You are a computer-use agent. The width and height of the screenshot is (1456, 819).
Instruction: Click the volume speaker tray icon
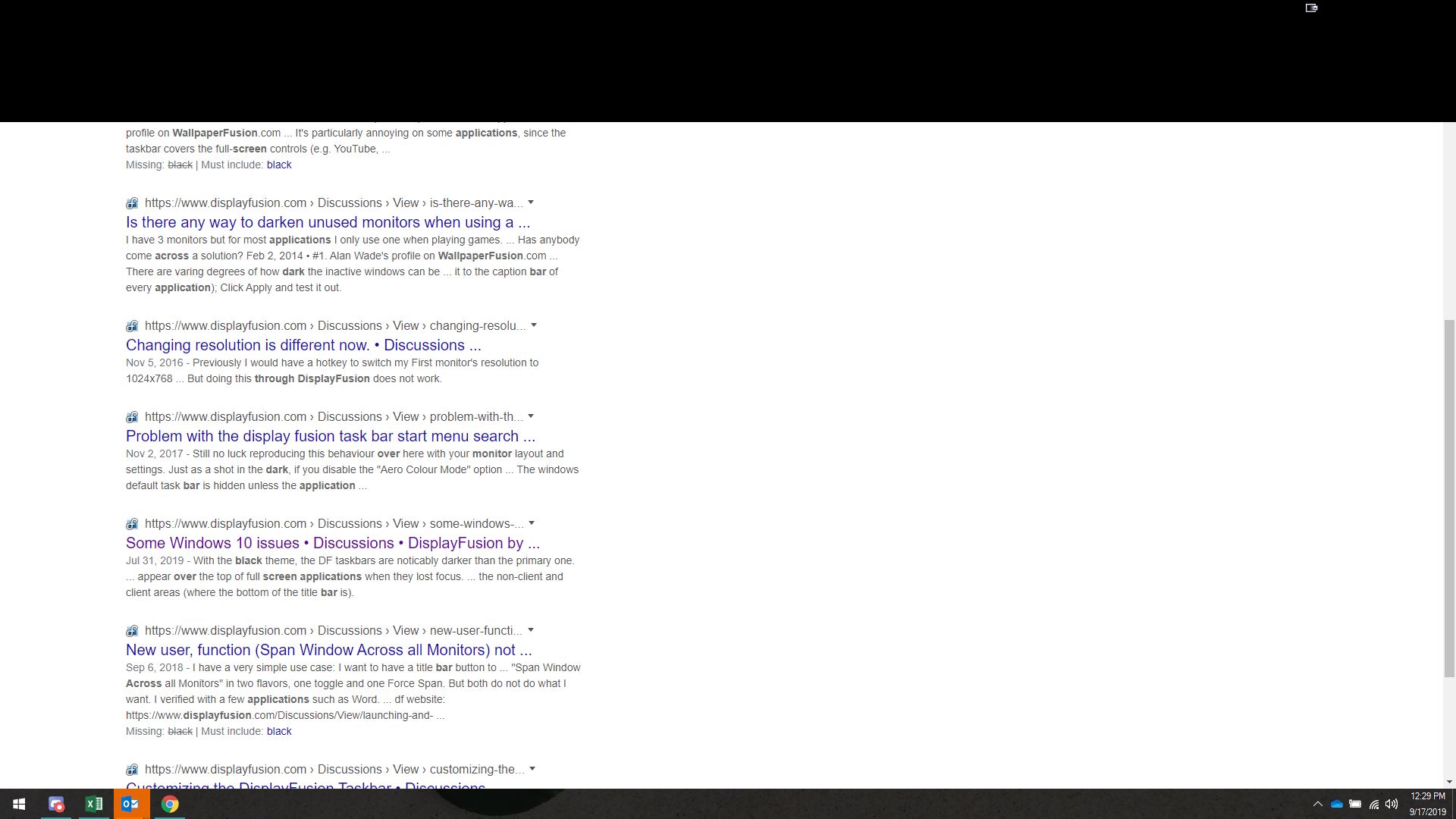1392,804
